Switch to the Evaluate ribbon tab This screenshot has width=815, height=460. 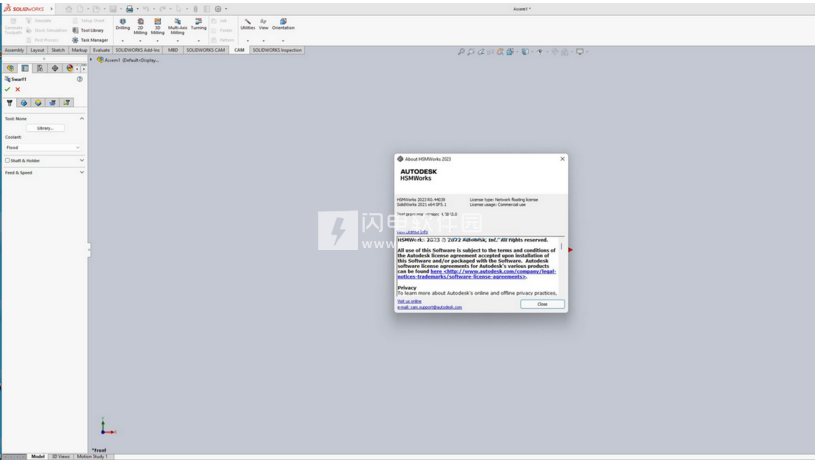click(x=101, y=50)
